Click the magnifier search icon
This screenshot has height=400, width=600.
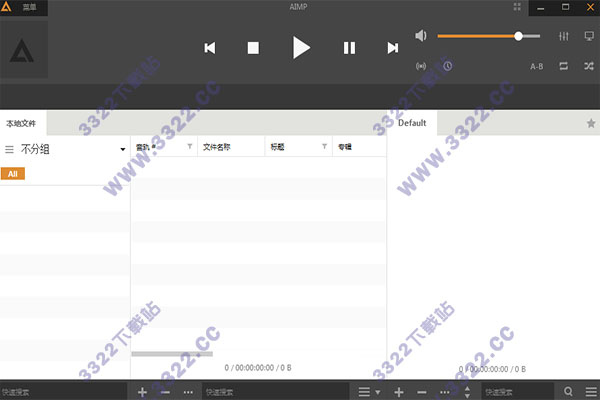coord(568,392)
